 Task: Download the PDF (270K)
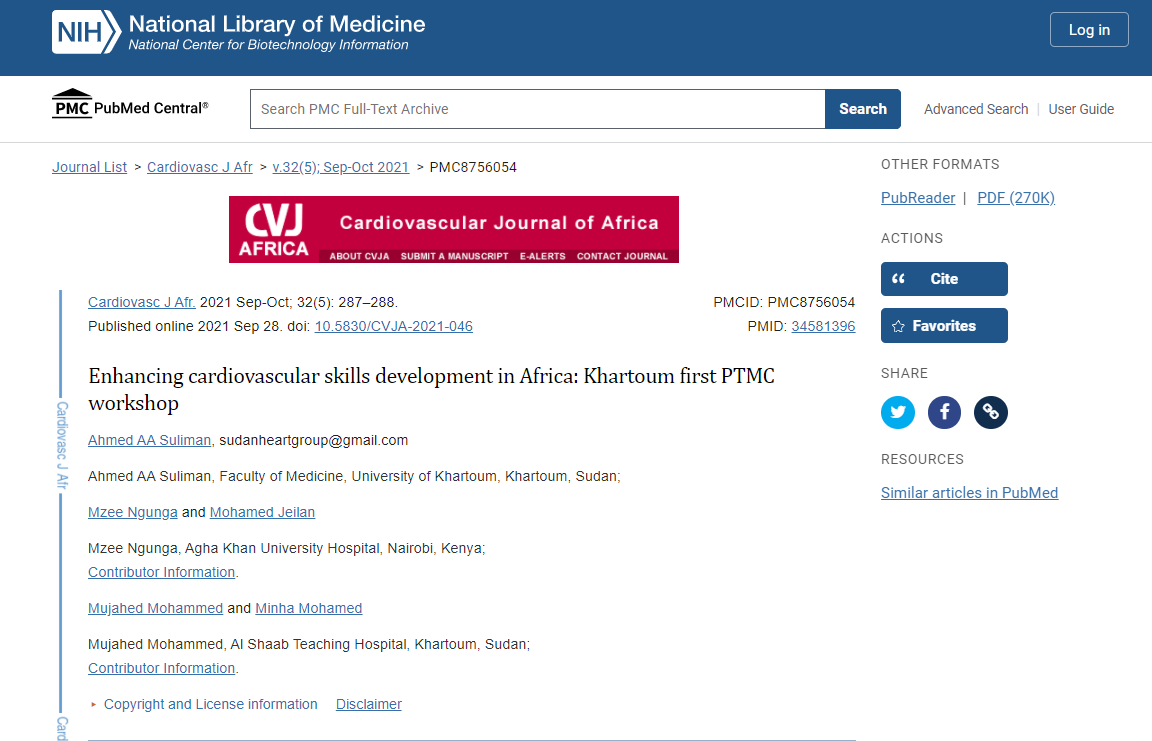click(x=1015, y=198)
